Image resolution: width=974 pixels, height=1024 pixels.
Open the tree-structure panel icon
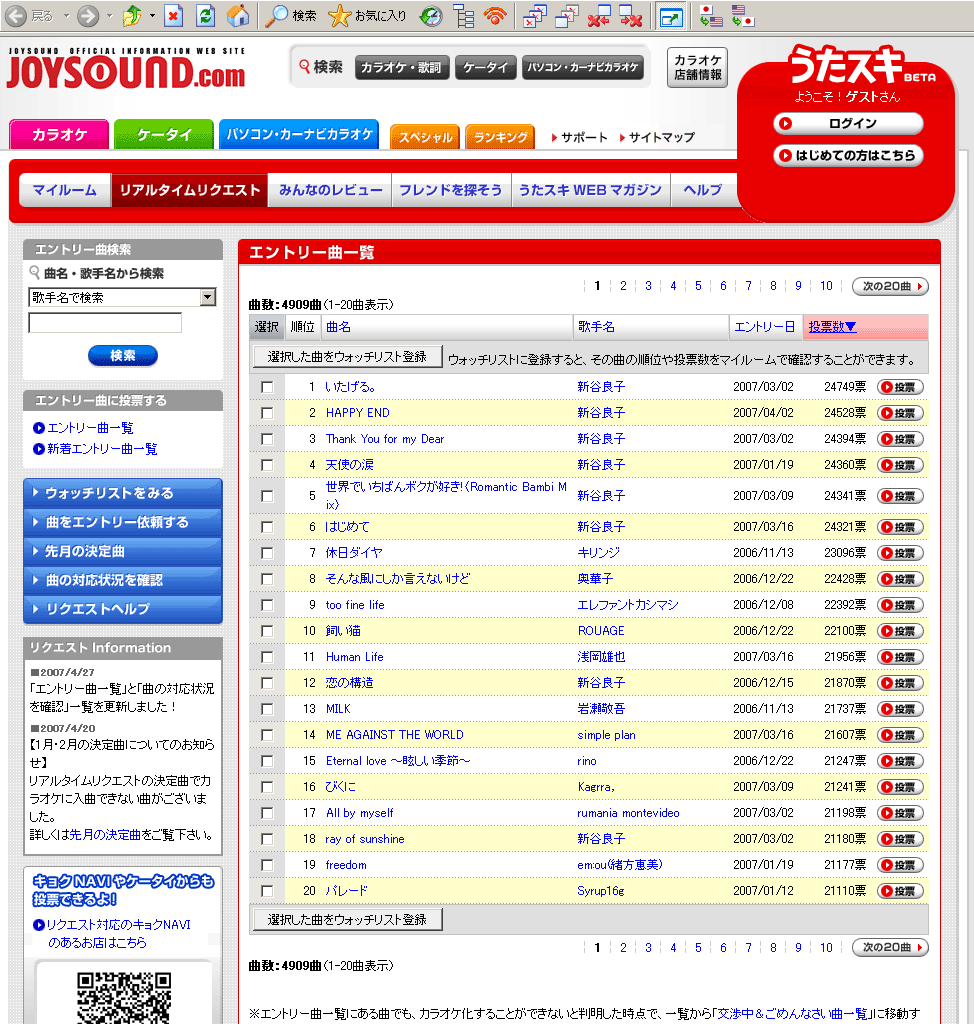coord(464,16)
